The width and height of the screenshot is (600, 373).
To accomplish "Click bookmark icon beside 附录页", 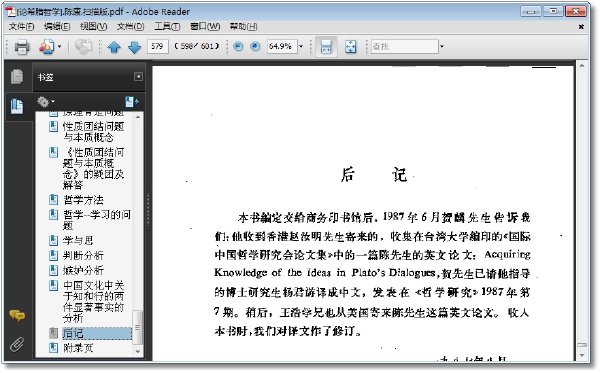I will click(54, 348).
